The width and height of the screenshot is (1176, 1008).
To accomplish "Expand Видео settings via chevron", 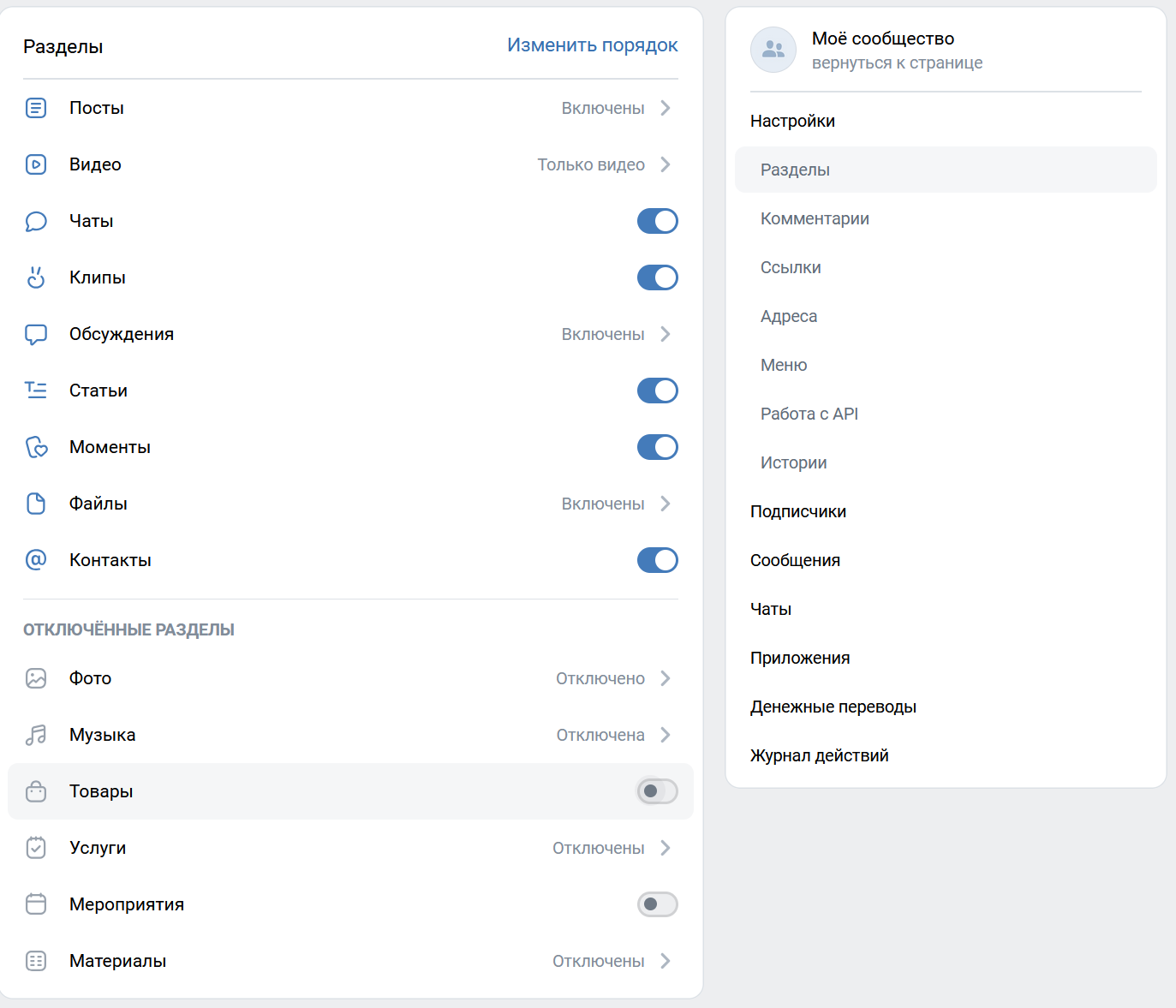I will click(666, 164).
